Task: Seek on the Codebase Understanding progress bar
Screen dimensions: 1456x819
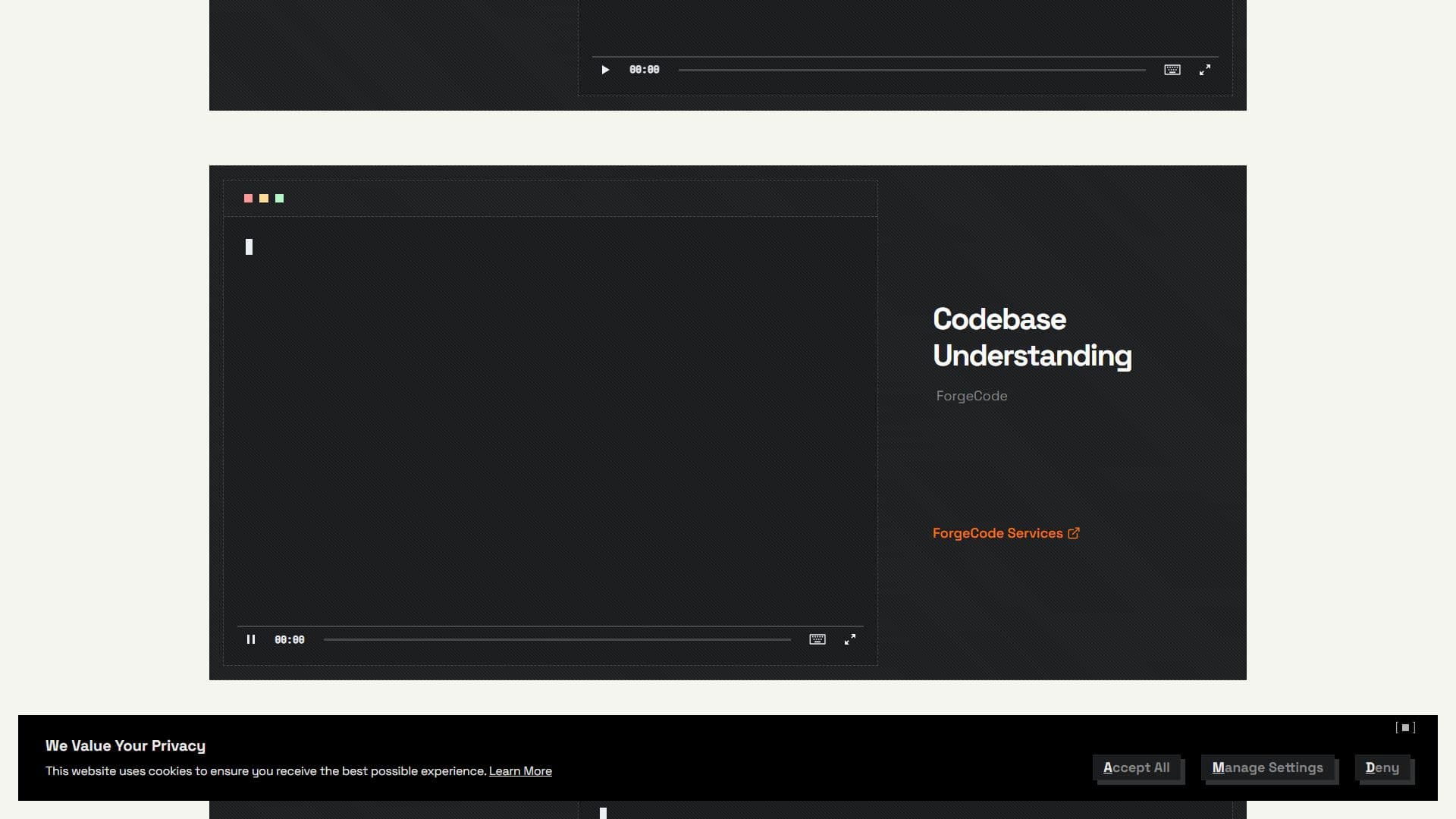Action: [x=557, y=639]
